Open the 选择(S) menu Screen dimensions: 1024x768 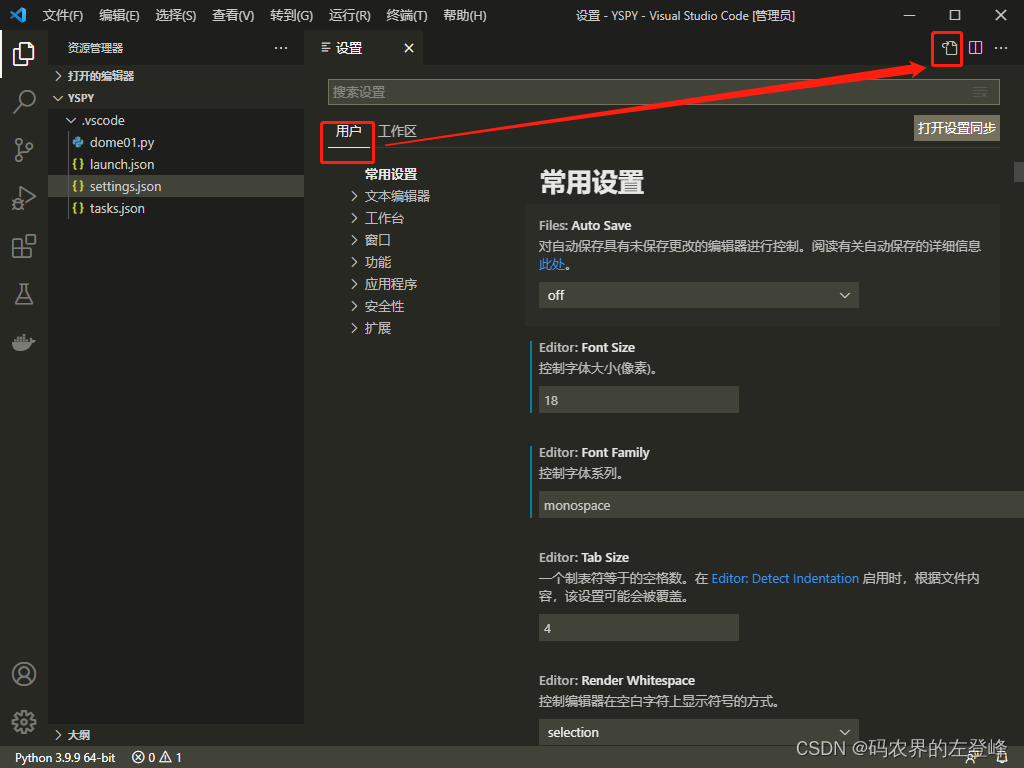(176, 15)
